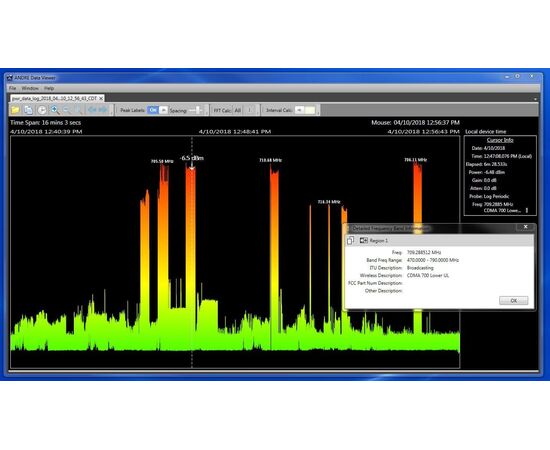Click the Band Freq Range value in dialog

click(x=433, y=260)
